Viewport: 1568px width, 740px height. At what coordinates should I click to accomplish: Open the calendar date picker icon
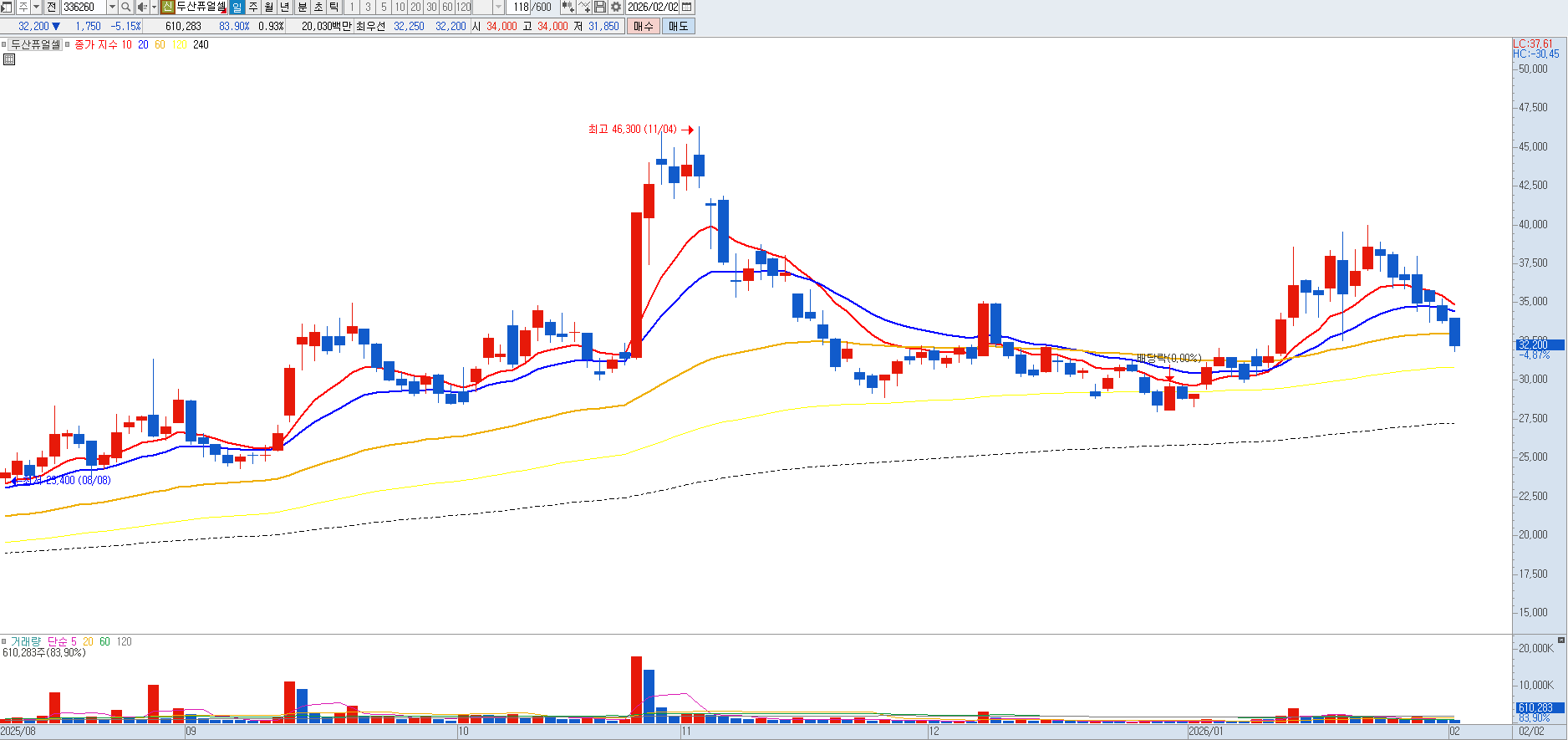point(687,7)
